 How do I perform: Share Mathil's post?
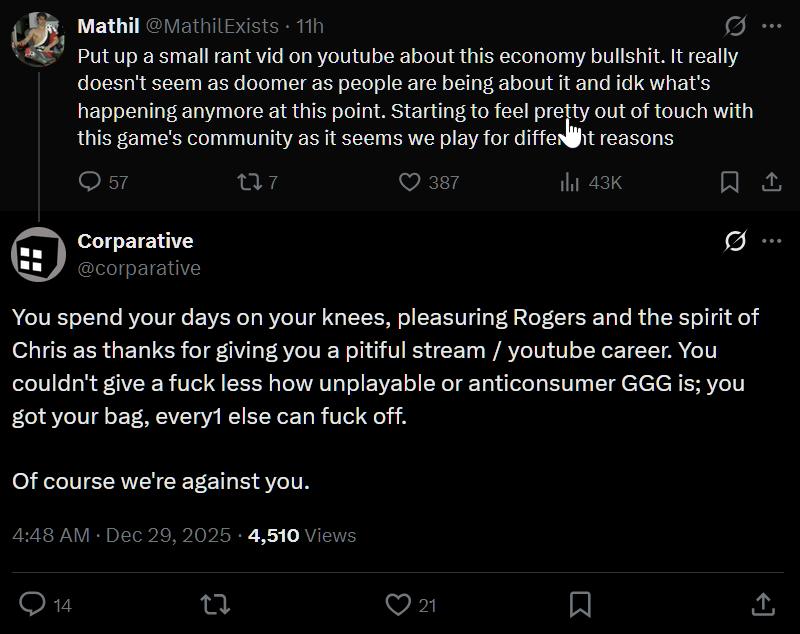click(772, 182)
